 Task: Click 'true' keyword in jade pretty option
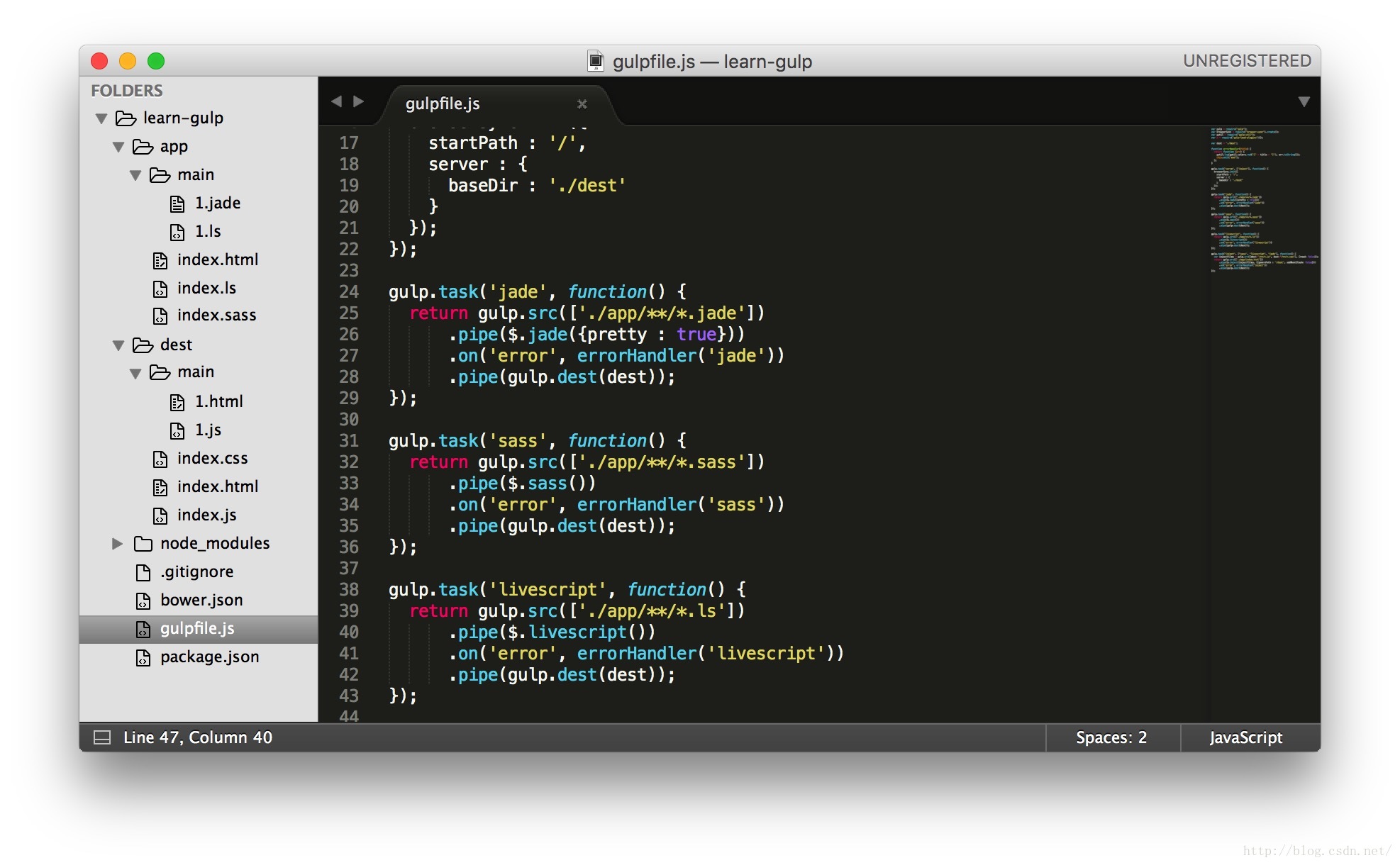696,334
